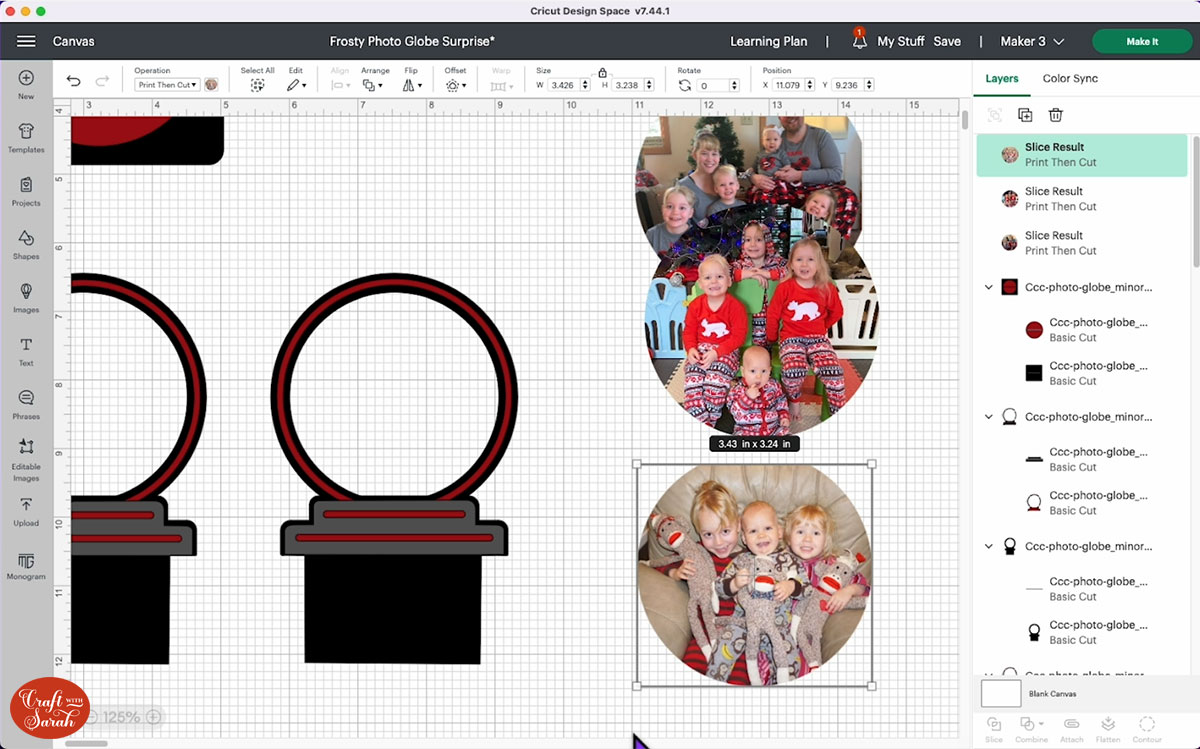This screenshot has width=1200, height=749.
Task: Delete selected layer with trash icon
Action: pos(1055,115)
